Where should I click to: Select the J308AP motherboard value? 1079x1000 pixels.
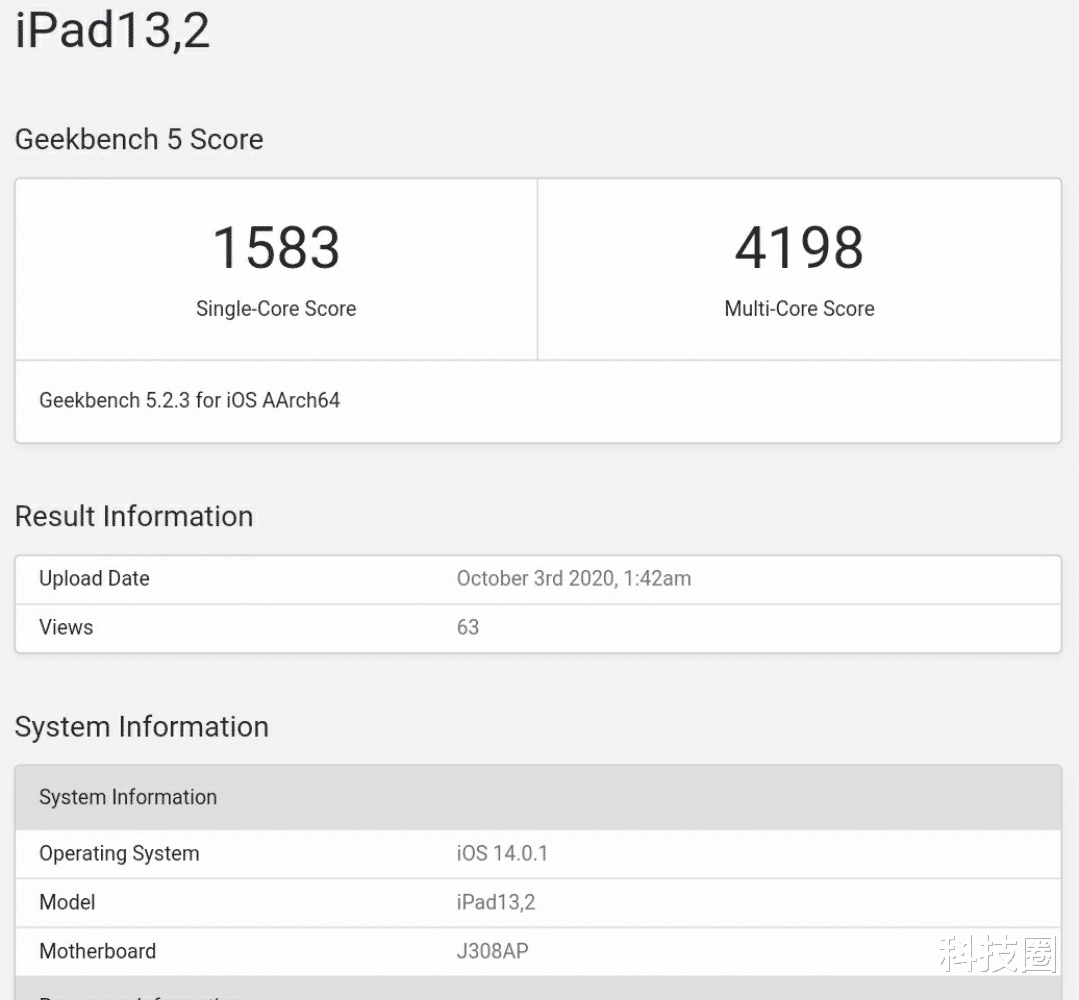pyautogui.click(x=493, y=951)
